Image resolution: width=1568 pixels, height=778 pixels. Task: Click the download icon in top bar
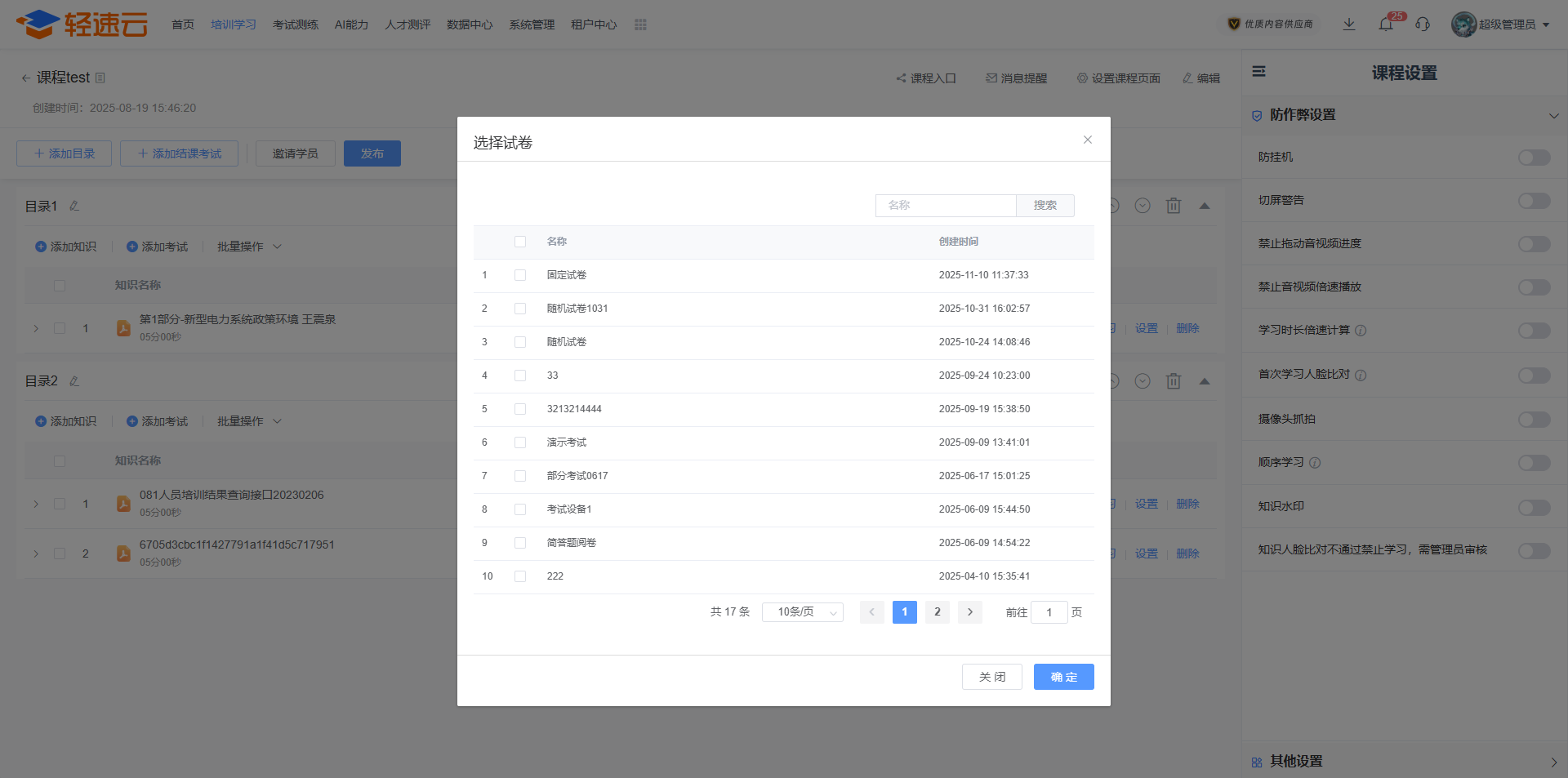click(x=1349, y=24)
